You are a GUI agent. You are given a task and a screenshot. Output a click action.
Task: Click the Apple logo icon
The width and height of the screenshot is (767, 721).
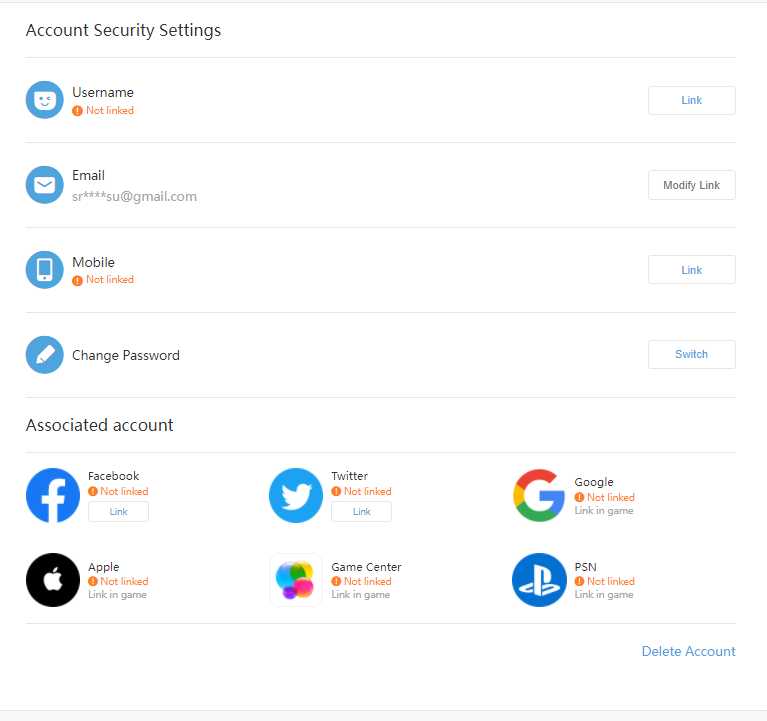tap(53, 580)
